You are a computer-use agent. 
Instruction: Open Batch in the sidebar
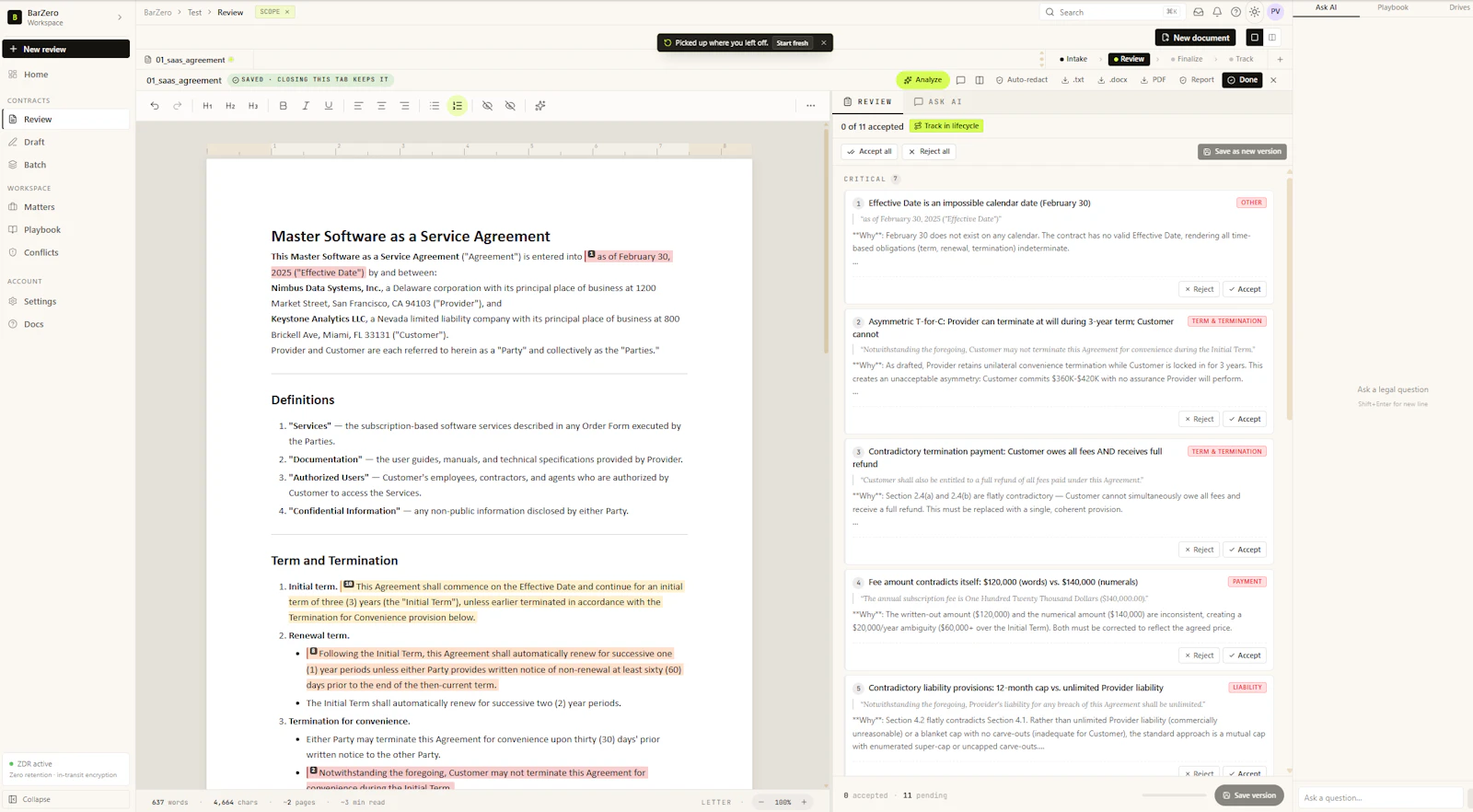[66, 165]
